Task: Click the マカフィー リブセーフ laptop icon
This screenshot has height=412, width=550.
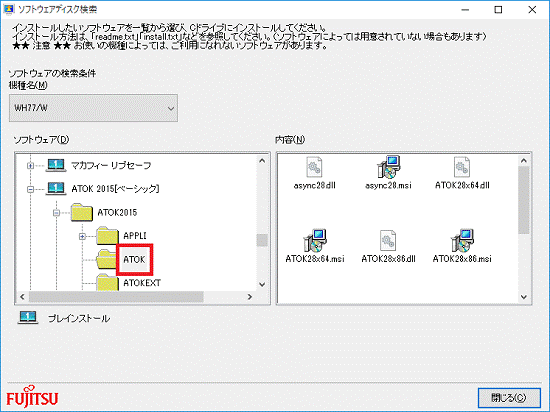Action: [56, 165]
